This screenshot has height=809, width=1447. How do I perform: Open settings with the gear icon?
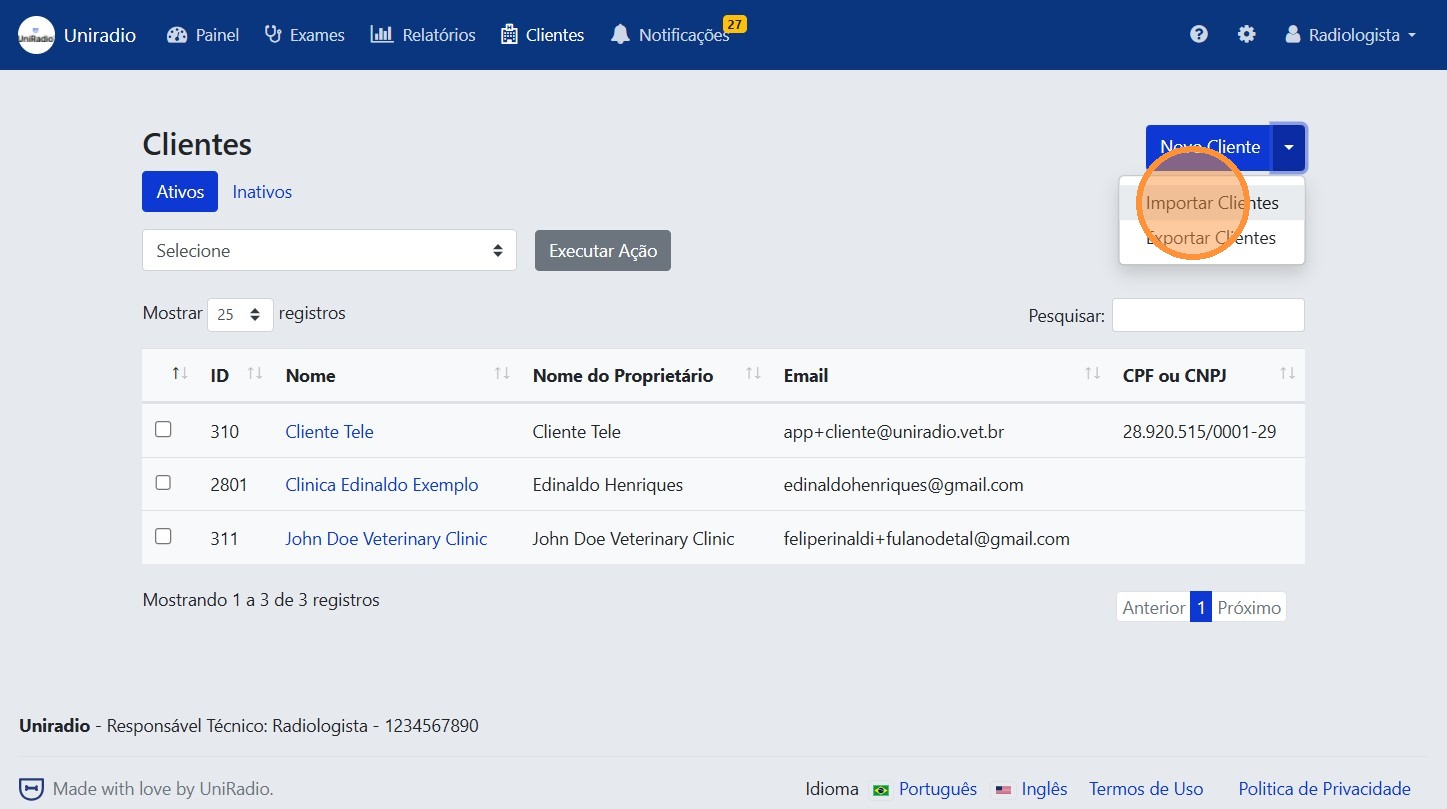(x=1246, y=33)
